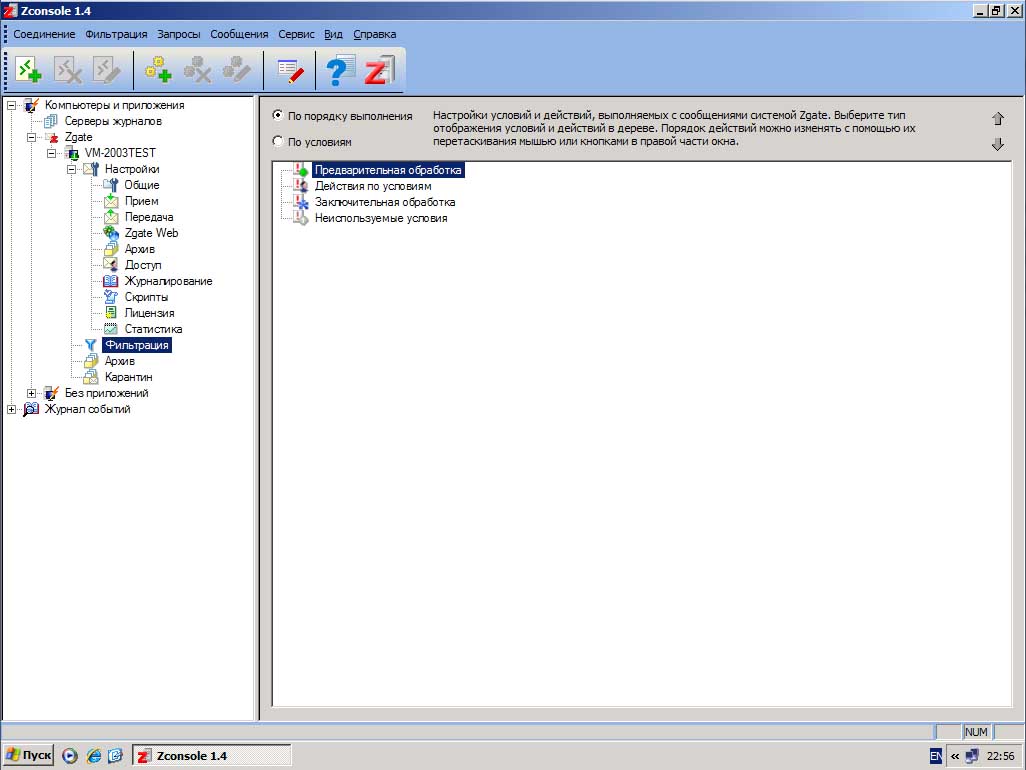Click the delete condition gears icon
This screenshot has width=1026, height=770.
point(197,69)
